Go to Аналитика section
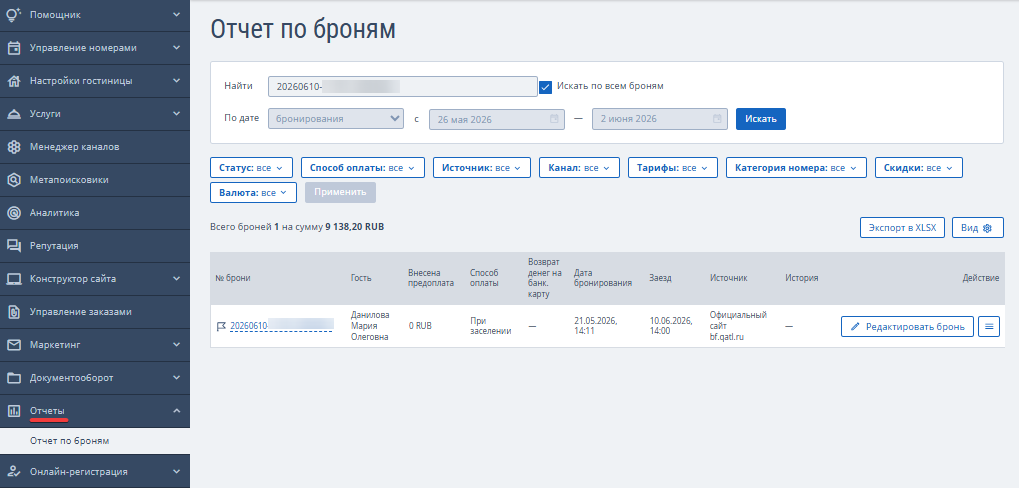This screenshot has width=1019, height=488. 95,212
